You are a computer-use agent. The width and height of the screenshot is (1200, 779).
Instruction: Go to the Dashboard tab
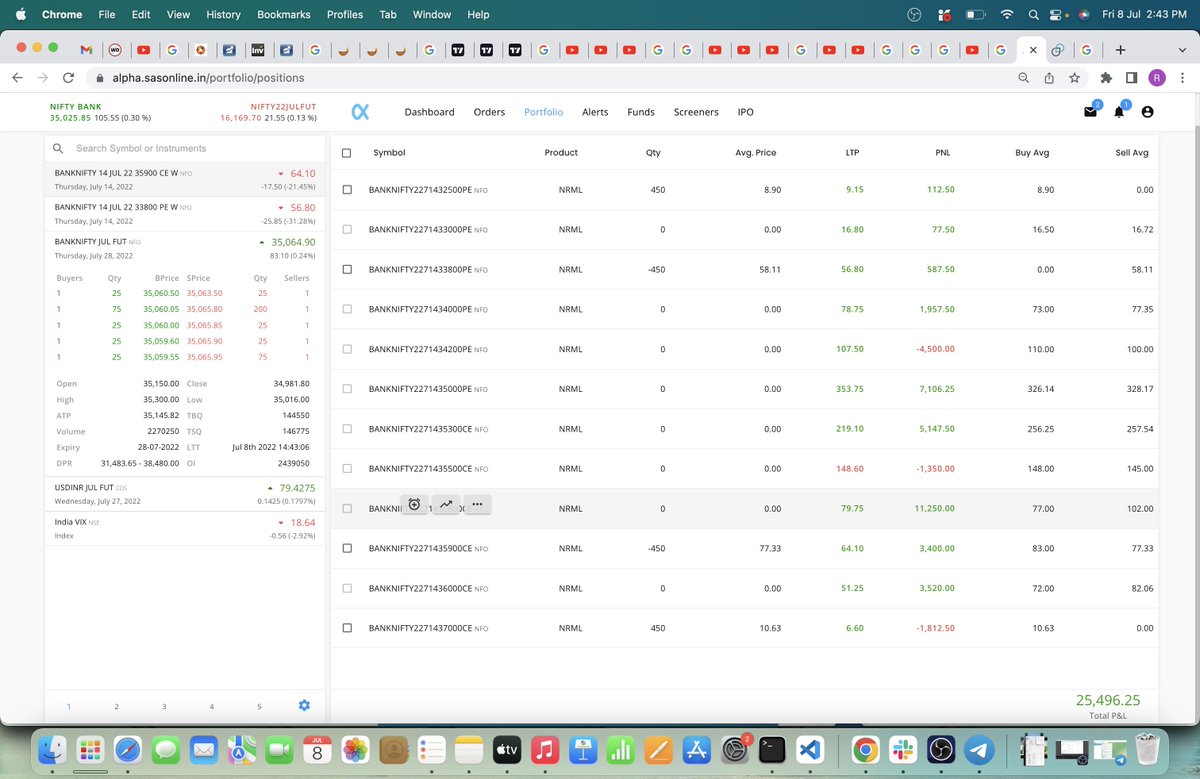[x=429, y=112]
